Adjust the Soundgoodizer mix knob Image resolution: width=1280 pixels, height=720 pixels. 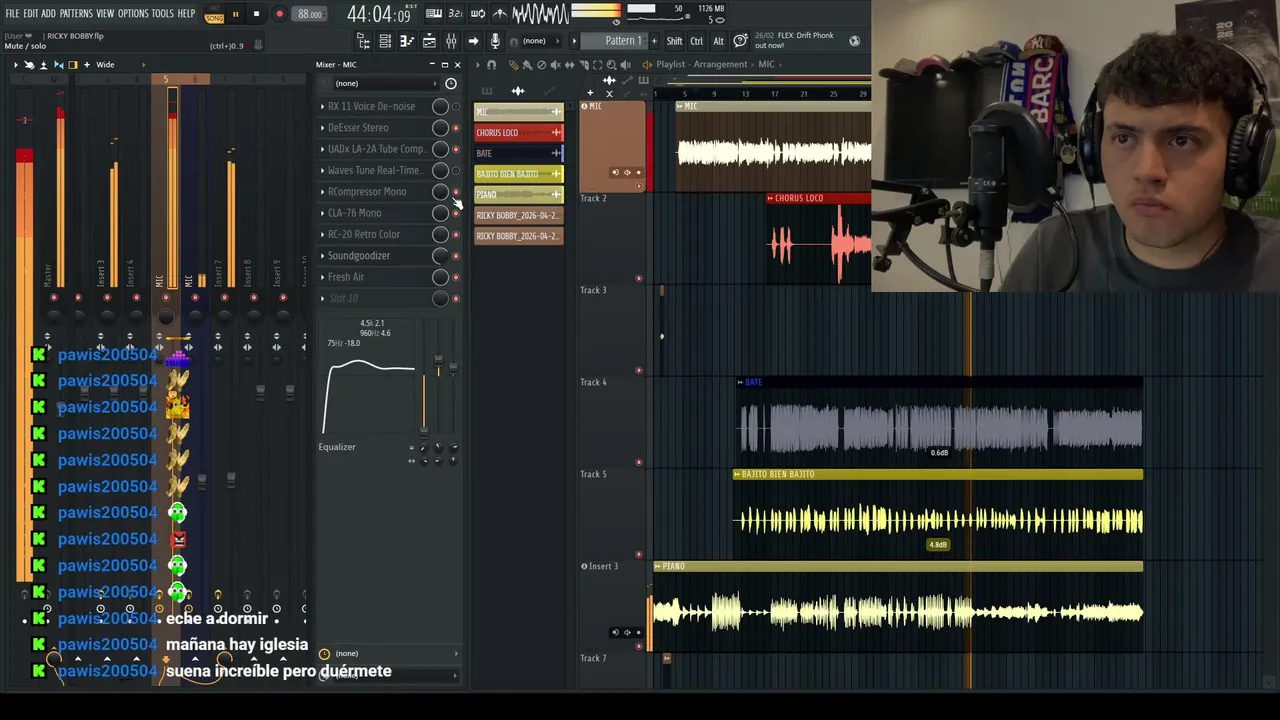click(x=440, y=256)
